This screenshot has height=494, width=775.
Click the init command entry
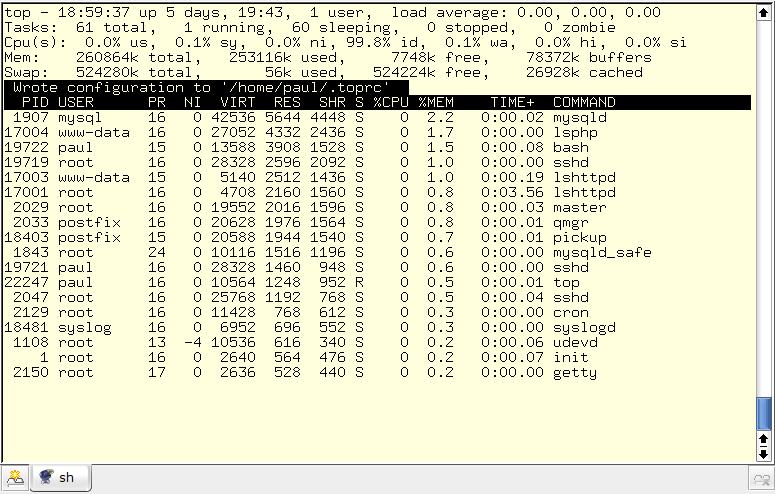click(571, 357)
